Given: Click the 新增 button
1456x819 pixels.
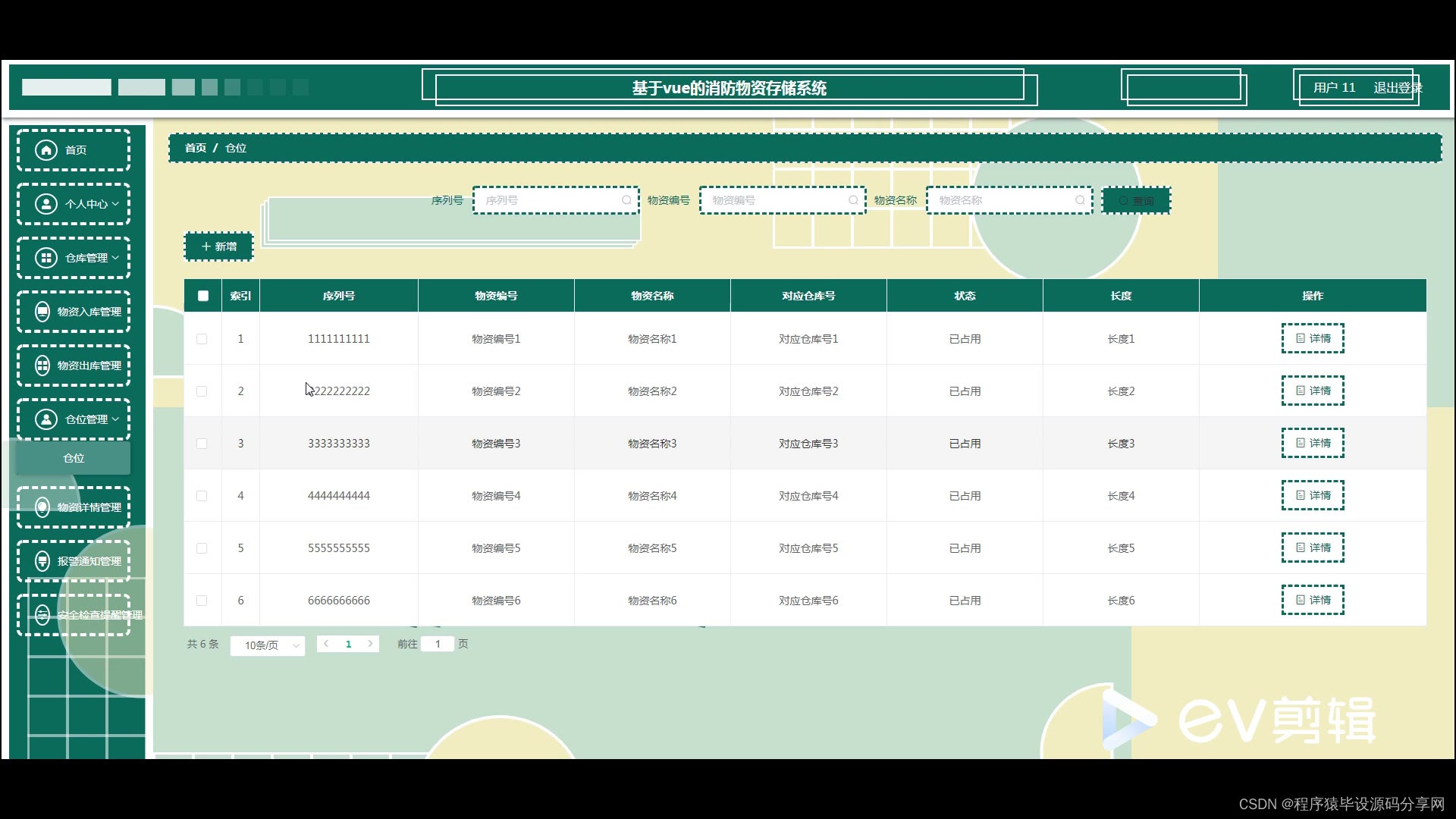Looking at the screenshot, I should pos(218,246).
